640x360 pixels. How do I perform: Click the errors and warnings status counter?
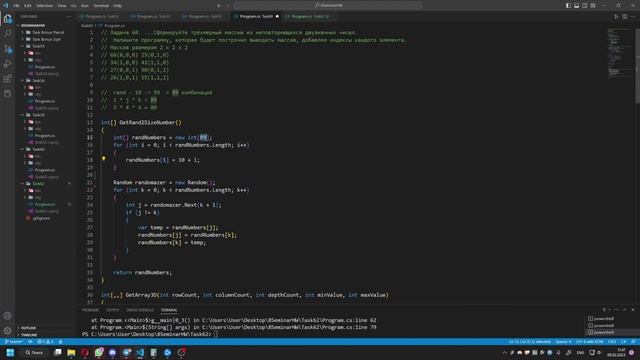(45, 342)
